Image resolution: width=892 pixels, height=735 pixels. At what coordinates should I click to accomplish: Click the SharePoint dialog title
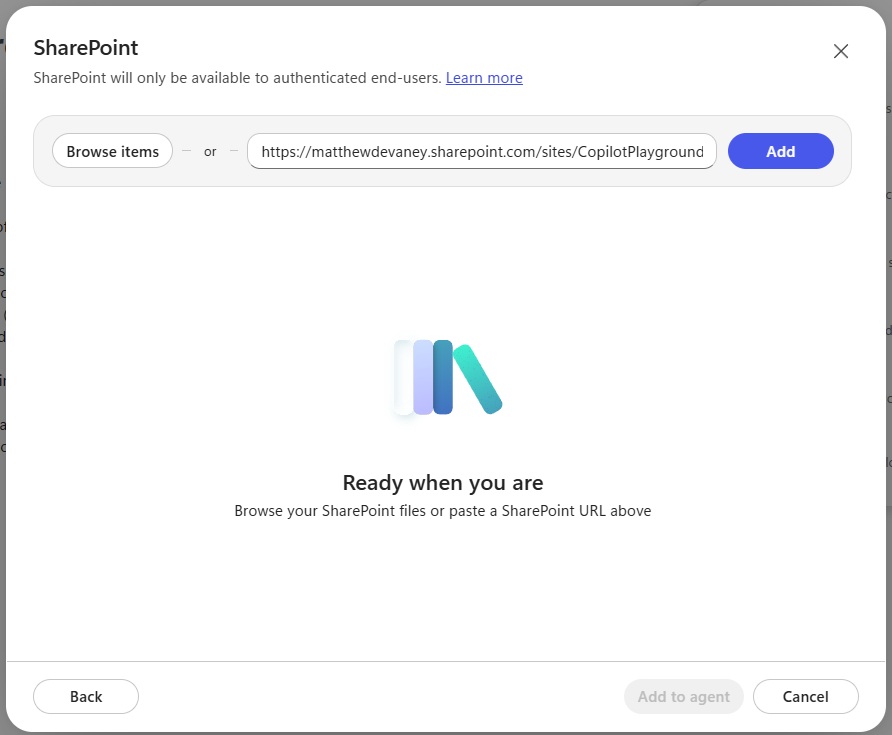click(x=86, y=48)
